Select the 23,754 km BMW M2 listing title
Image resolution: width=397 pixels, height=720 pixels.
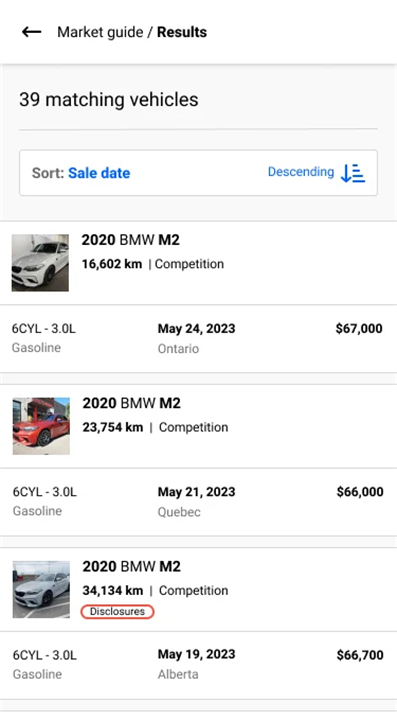(x=132, y=403)
